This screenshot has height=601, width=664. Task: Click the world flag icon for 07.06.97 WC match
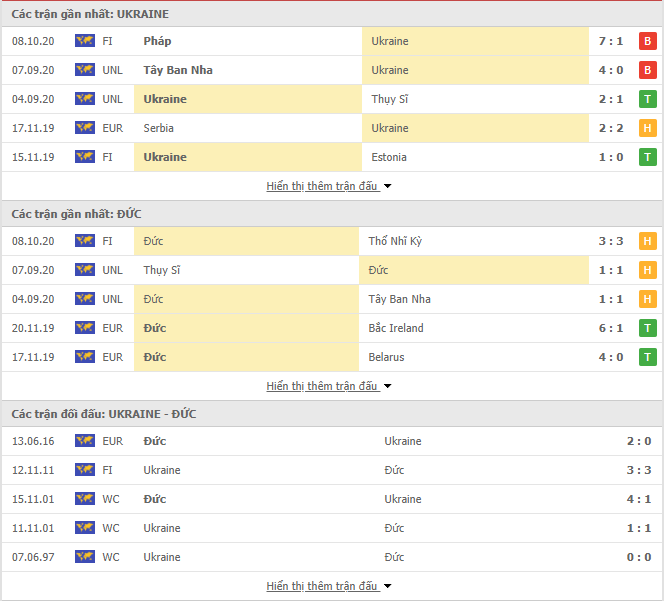coord(85,557)
